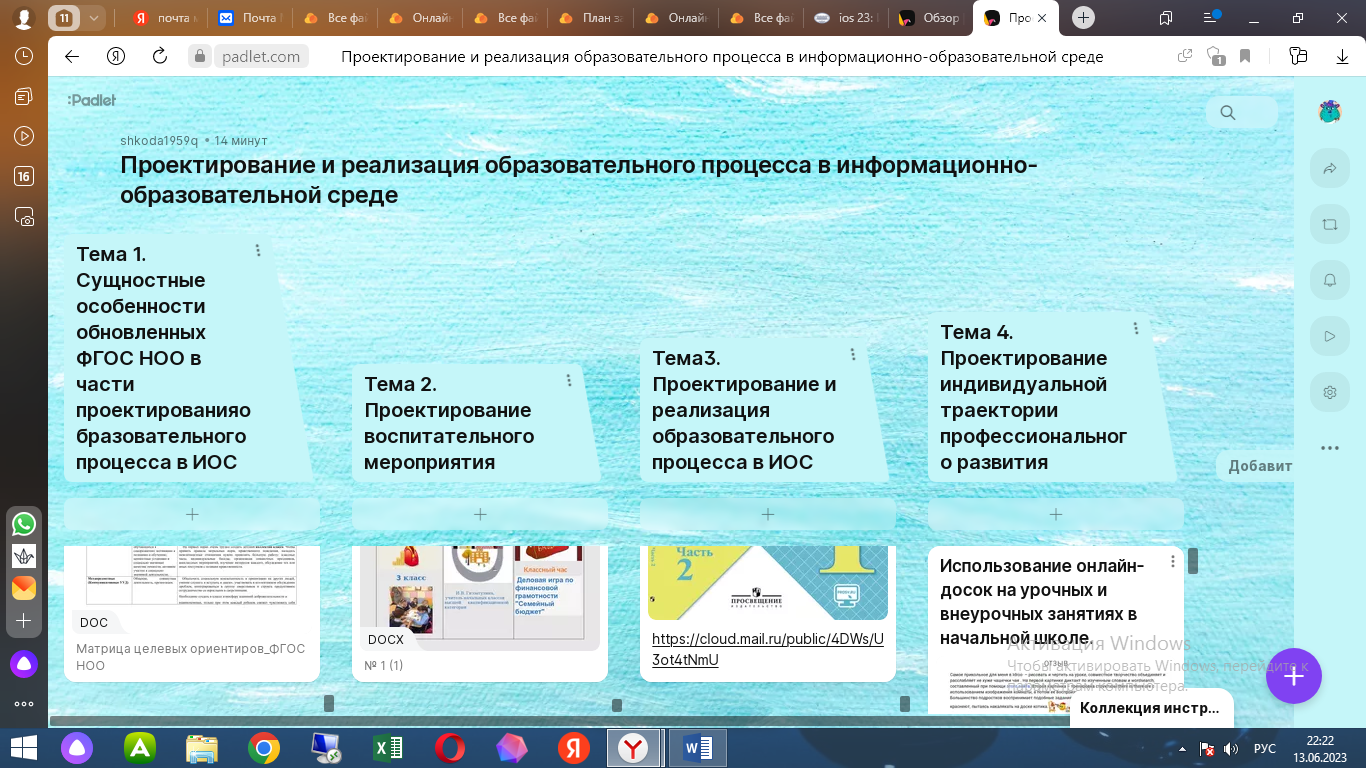The image size is (1366, 768).
Task: Start slideshow with the play icon
Action: pyautogui.click(x=1329, y=336)
